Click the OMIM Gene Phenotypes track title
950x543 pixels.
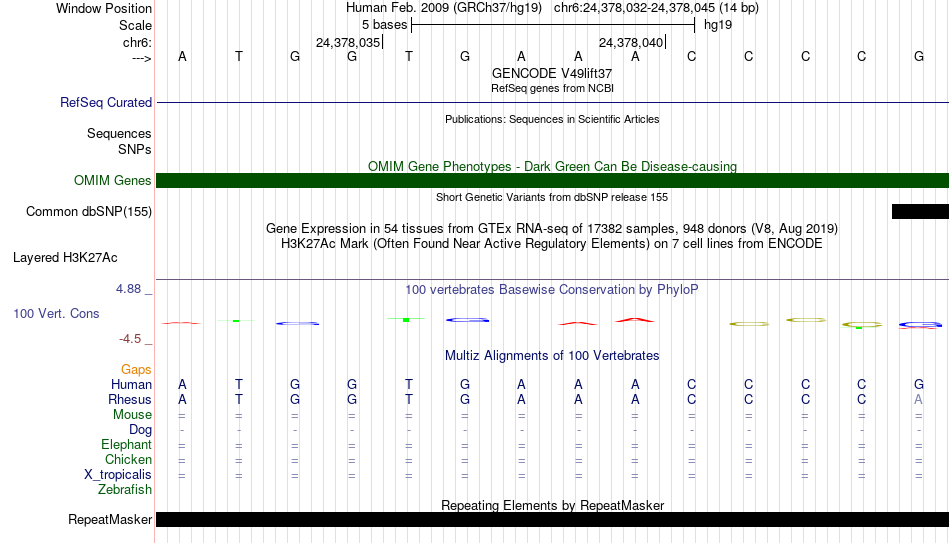click(x=552, y=166)
